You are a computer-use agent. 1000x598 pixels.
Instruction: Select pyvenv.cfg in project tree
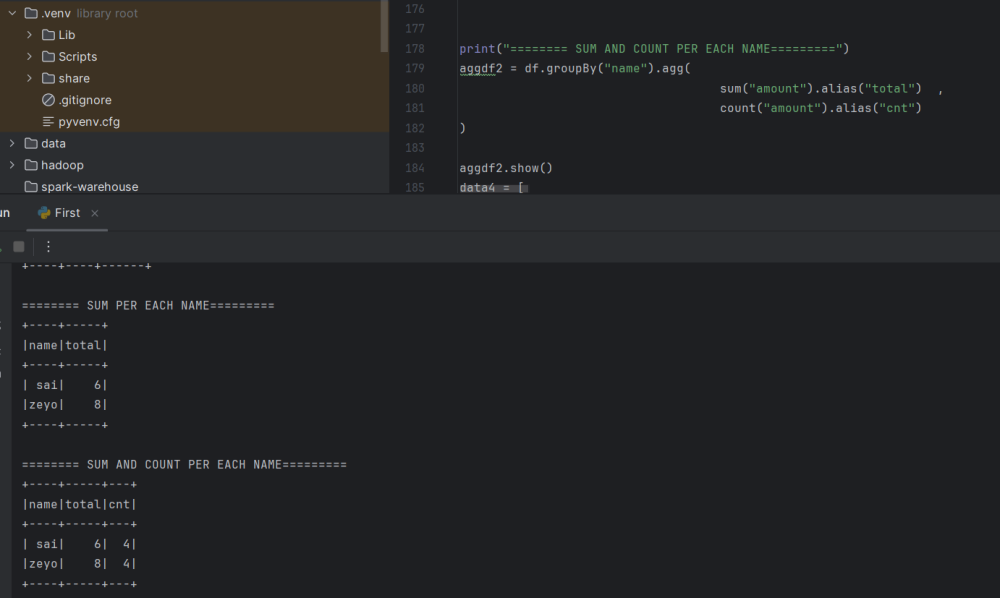click(89, 122)
